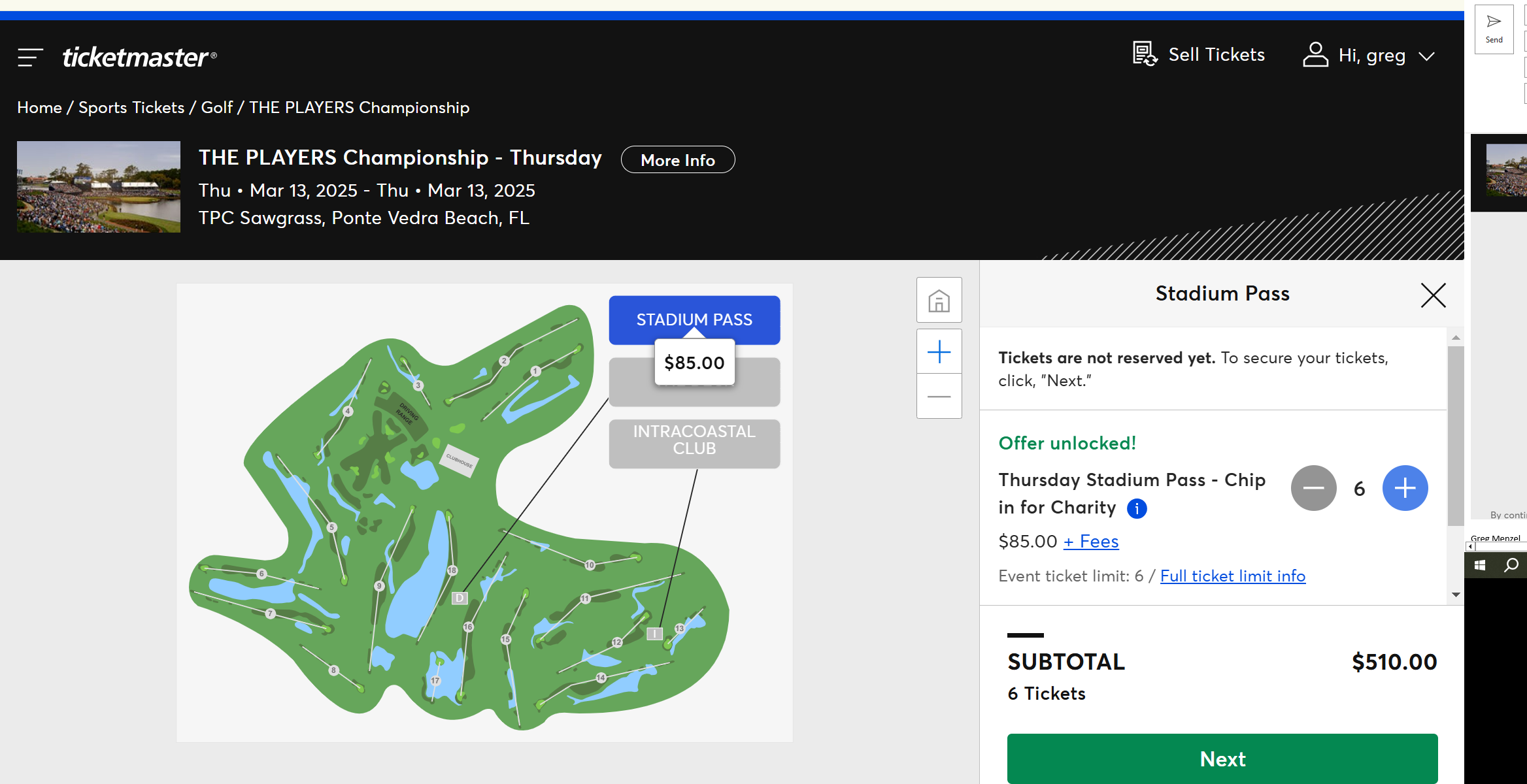Viewport: 1527px width, 784px height.
Task: Increase ticket quantity with plus button
Action: click(x=1405, y=488)
